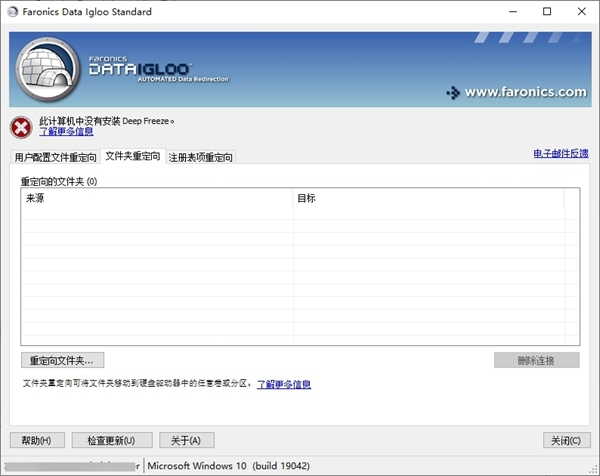
Task: Close the window with the X icon
Action: (x=582, y=12)
